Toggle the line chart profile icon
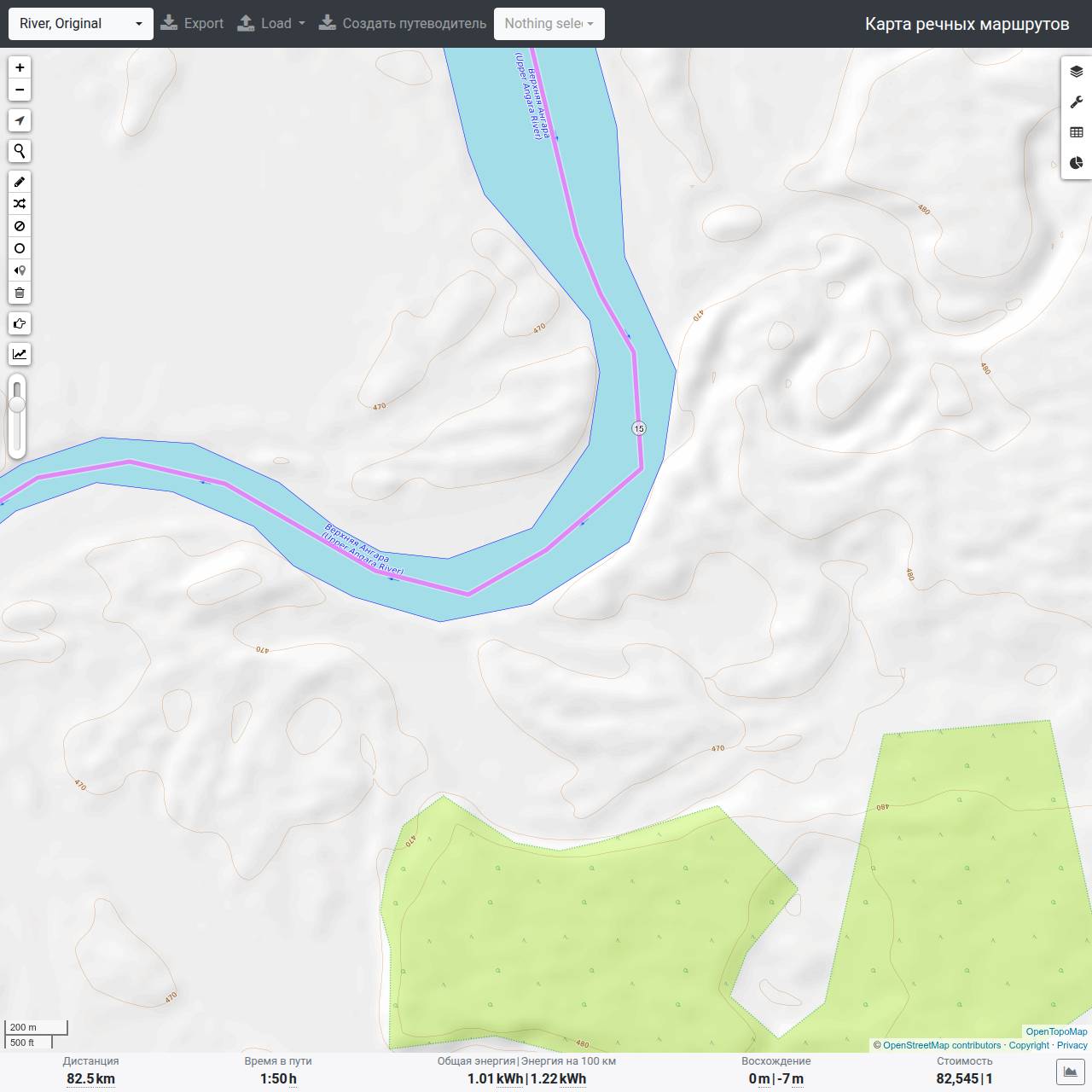1092x1092 pixels. tap(20, 354)
